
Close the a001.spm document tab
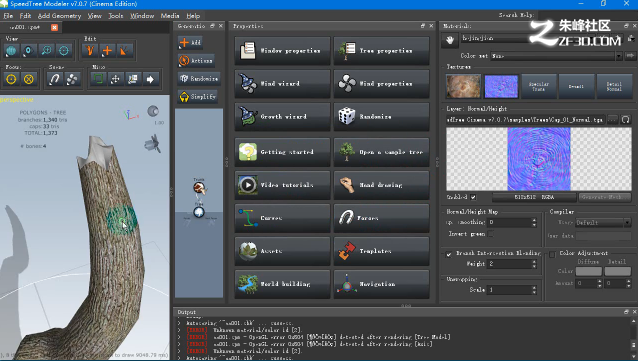pyautogui.click(x=54, y=27)
